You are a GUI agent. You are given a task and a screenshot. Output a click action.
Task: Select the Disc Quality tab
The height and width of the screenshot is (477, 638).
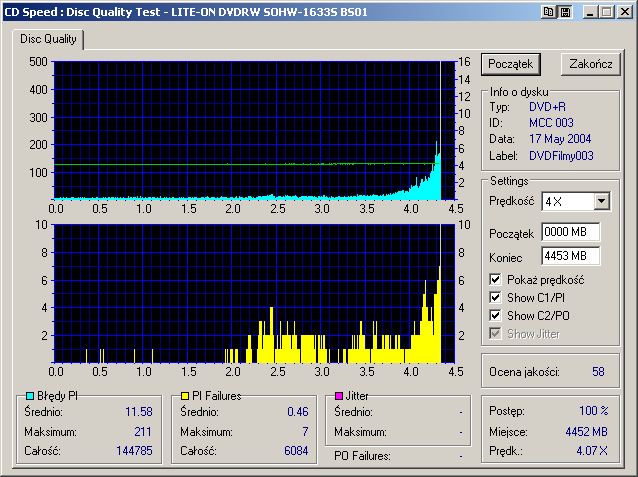coord(48,39)
